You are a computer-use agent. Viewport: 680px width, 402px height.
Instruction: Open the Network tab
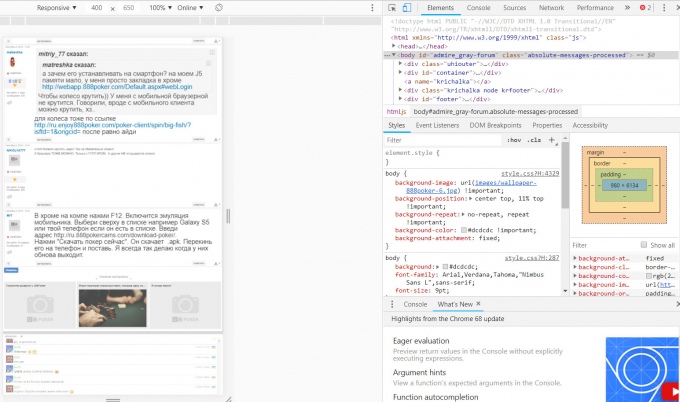coord(551,8)
